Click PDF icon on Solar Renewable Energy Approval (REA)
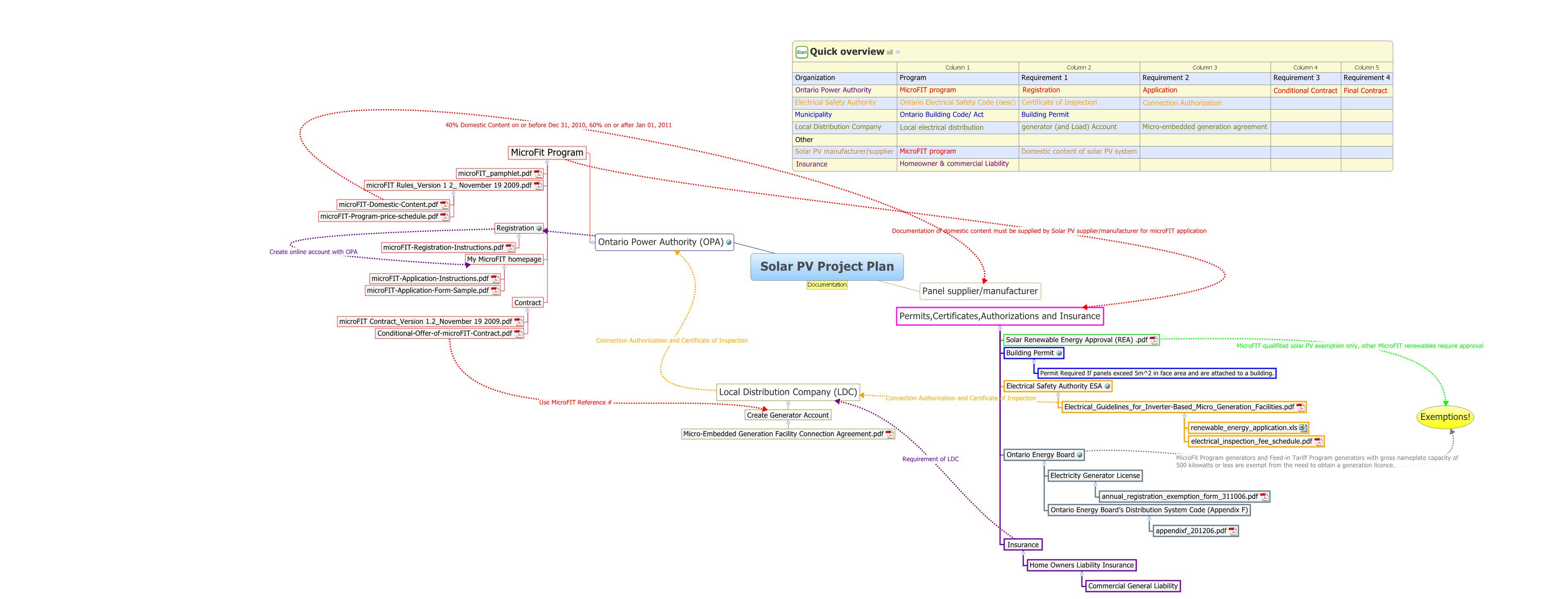The width and height of the screenshot is (1568, 599). tap(1153, 340)
